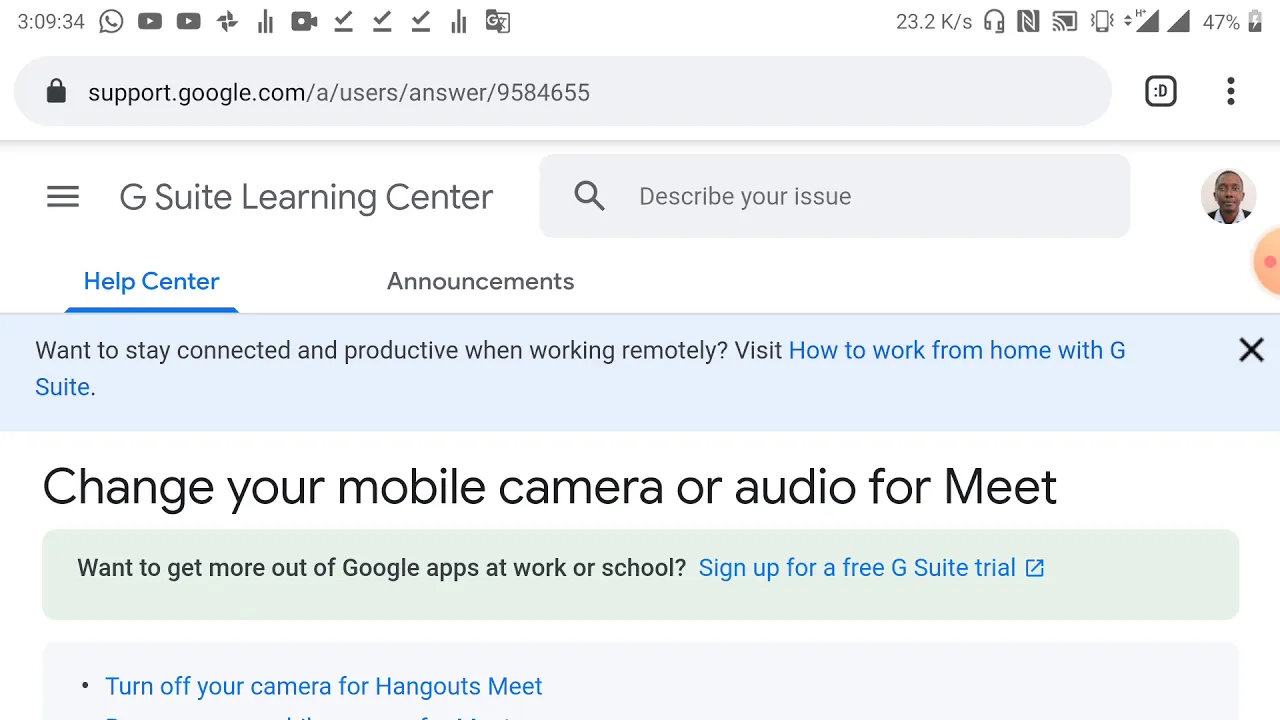Tap the Google Photos pinwheel status icon
The height and width of the screenshot is (720, 1280).
(x=227, y=21)
